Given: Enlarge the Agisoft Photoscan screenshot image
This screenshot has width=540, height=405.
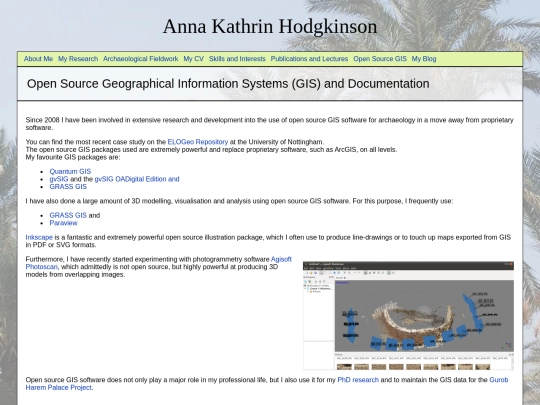Looking at the screenshot, I should [x=408, y=315].
